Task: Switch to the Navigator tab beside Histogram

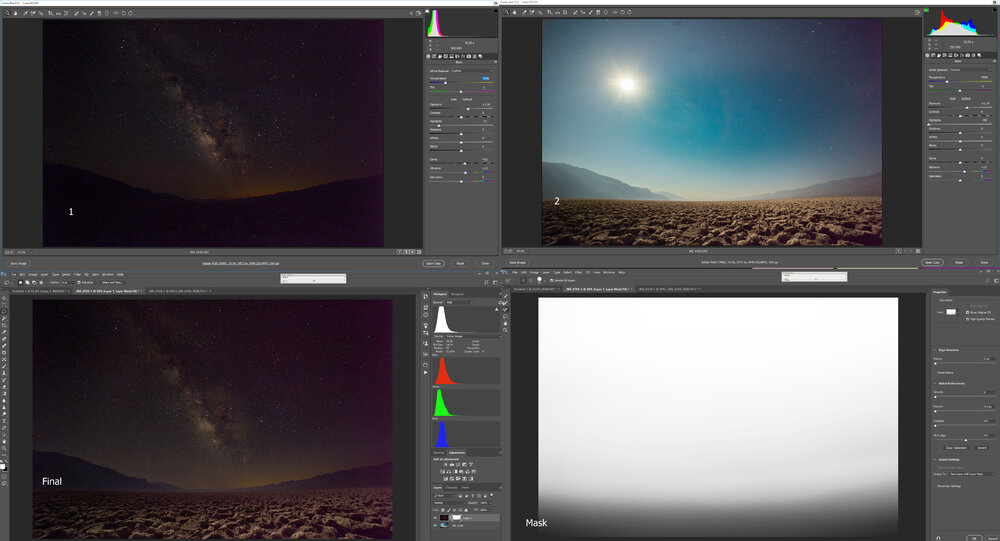Action: 457,294
